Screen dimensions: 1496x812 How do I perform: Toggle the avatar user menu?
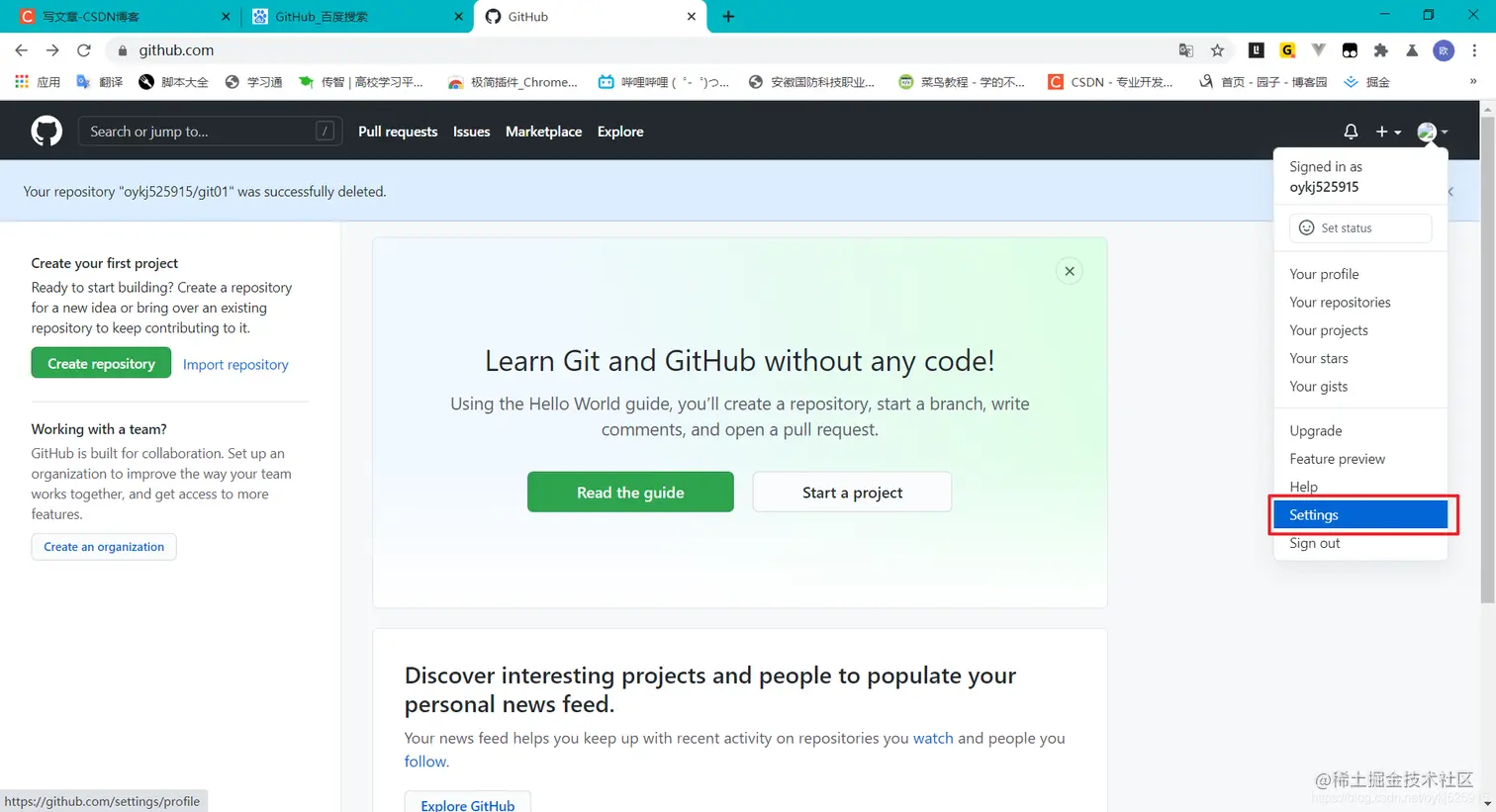tap(1432, 132)
